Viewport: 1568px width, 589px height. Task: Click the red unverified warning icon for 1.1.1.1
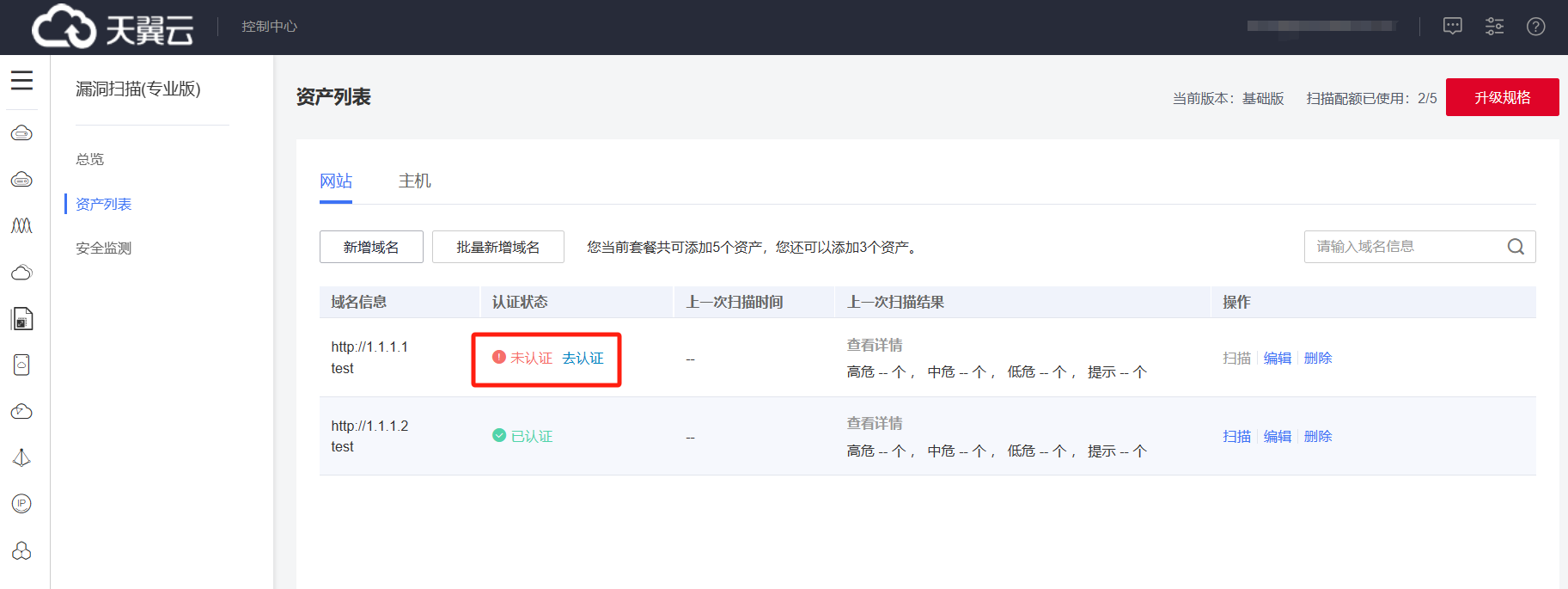[x=498, y=357]
